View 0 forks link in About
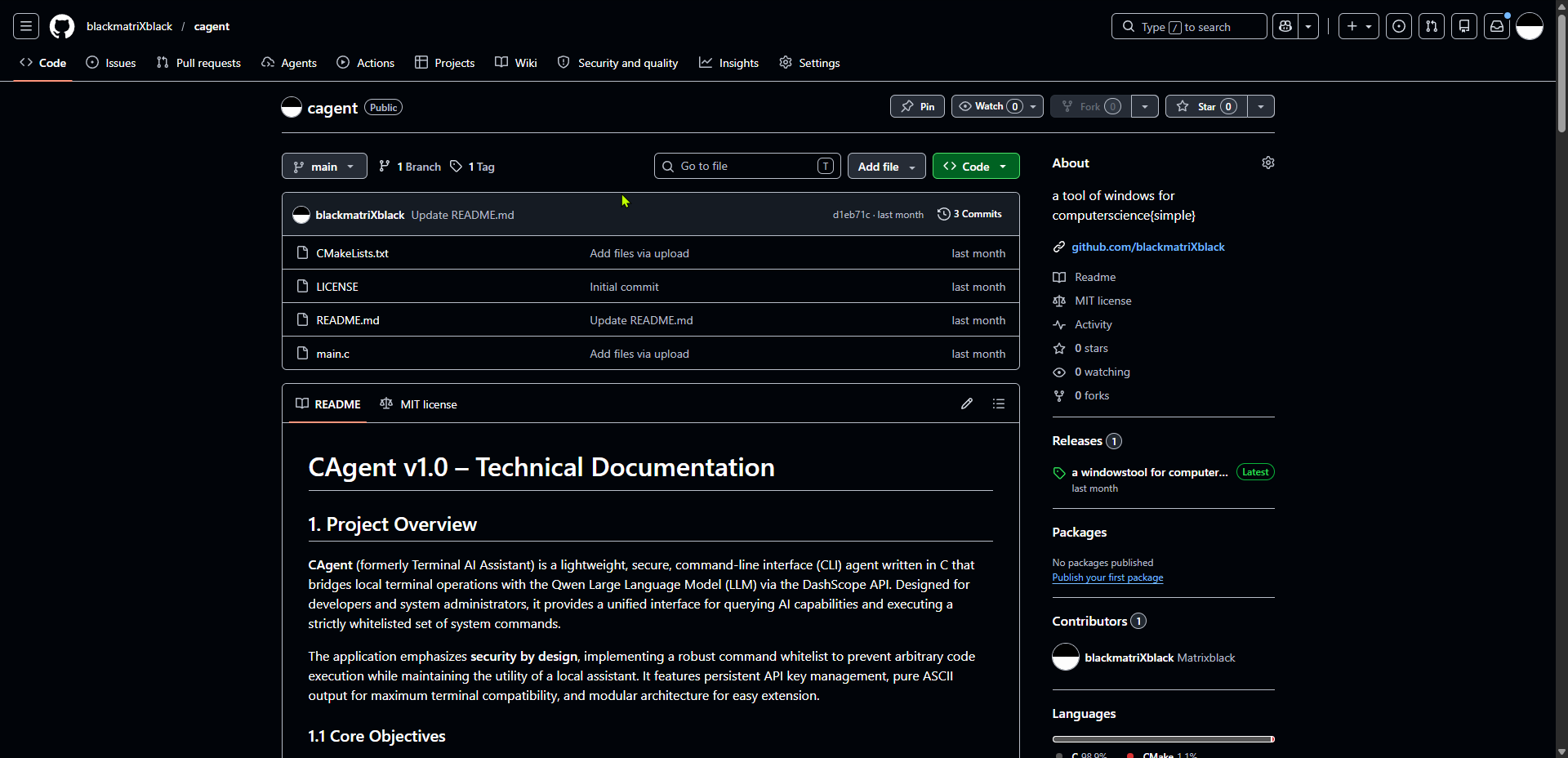 coord(1092,395)
